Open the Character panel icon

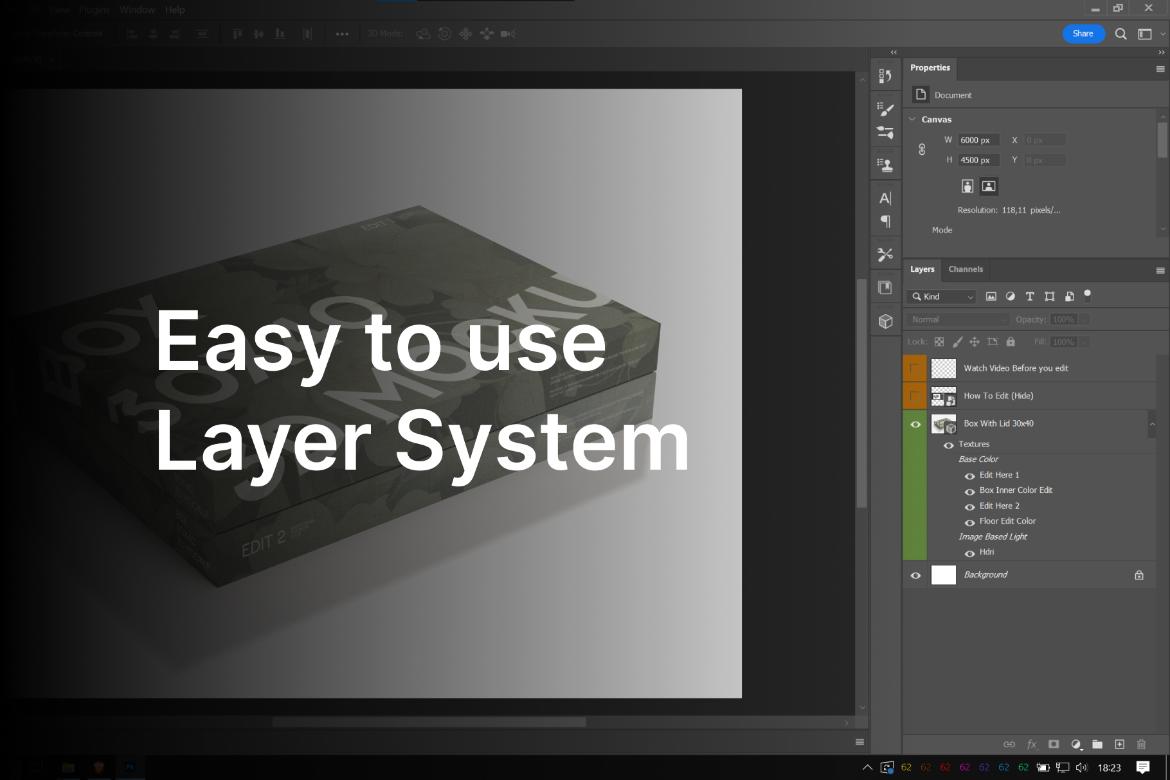[885, 198]
